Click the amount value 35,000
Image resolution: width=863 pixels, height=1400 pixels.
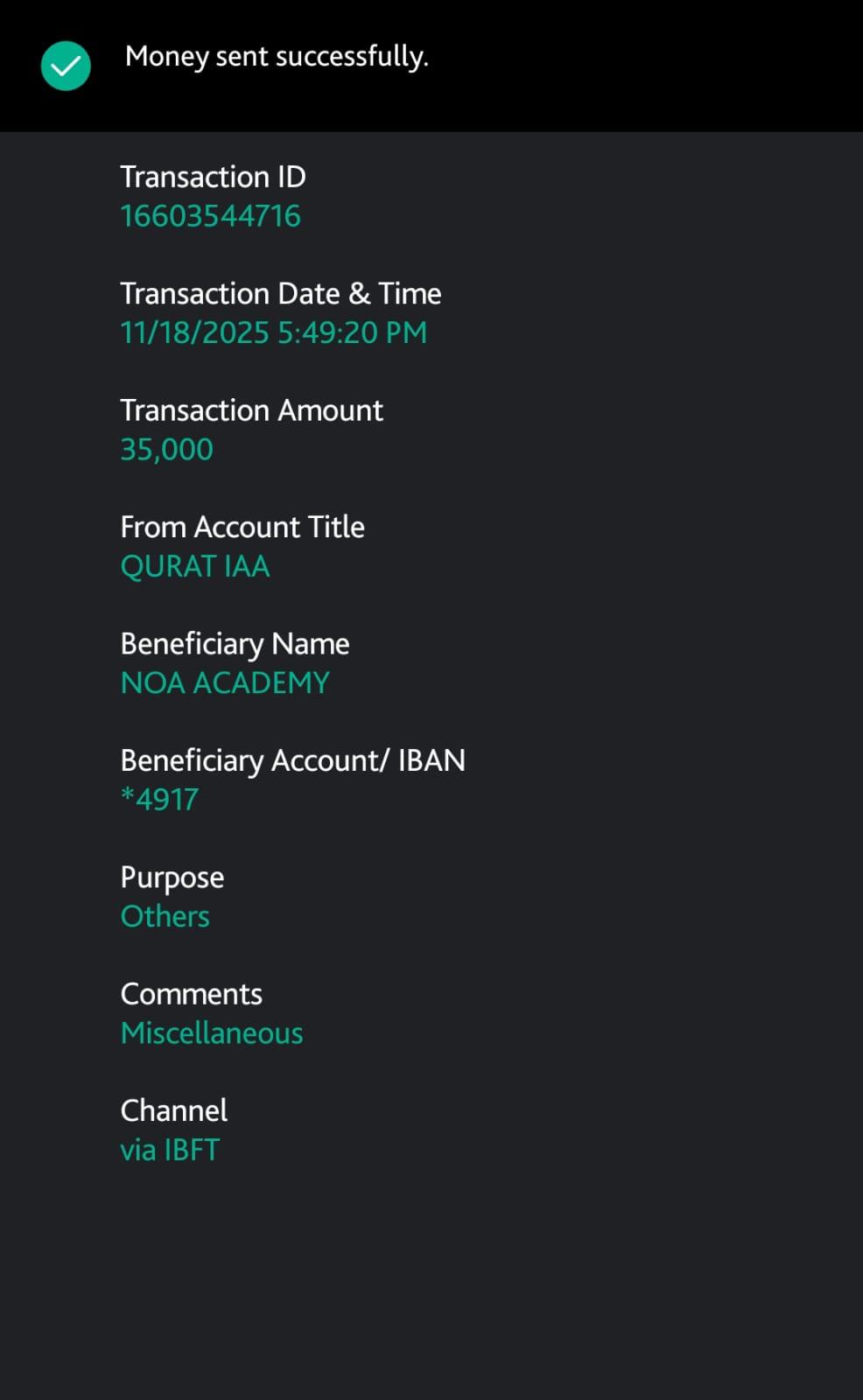coord(166,450)
